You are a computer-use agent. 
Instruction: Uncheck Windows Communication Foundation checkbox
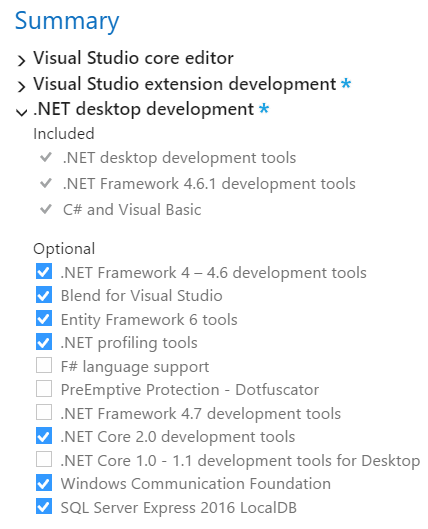(44, 483)
